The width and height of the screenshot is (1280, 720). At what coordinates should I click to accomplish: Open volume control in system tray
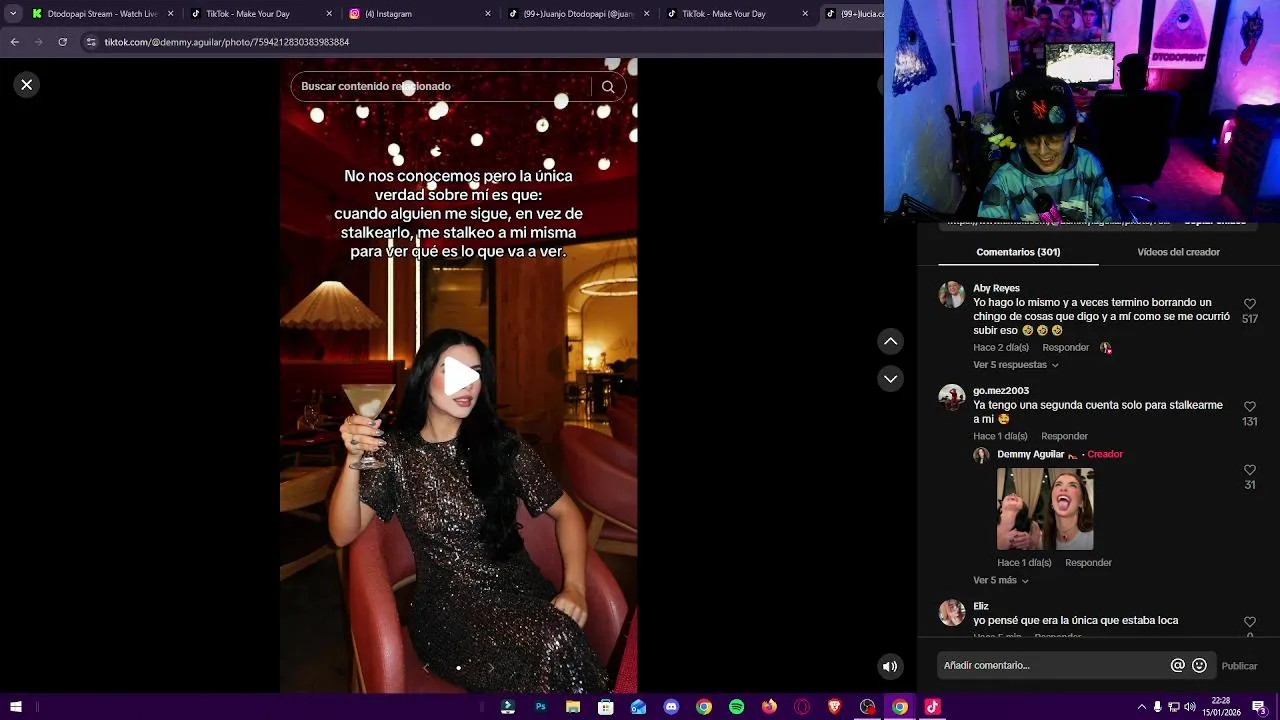pos(1190,707)
